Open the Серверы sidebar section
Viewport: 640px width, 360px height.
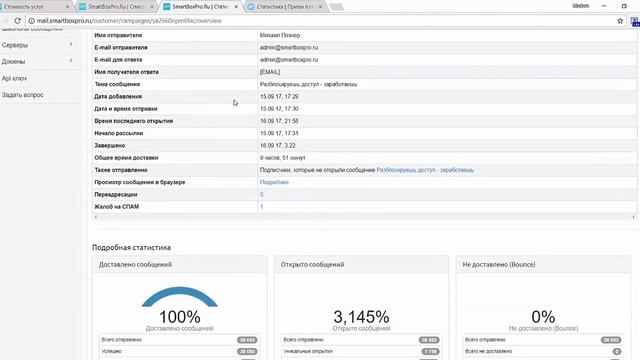15,45
